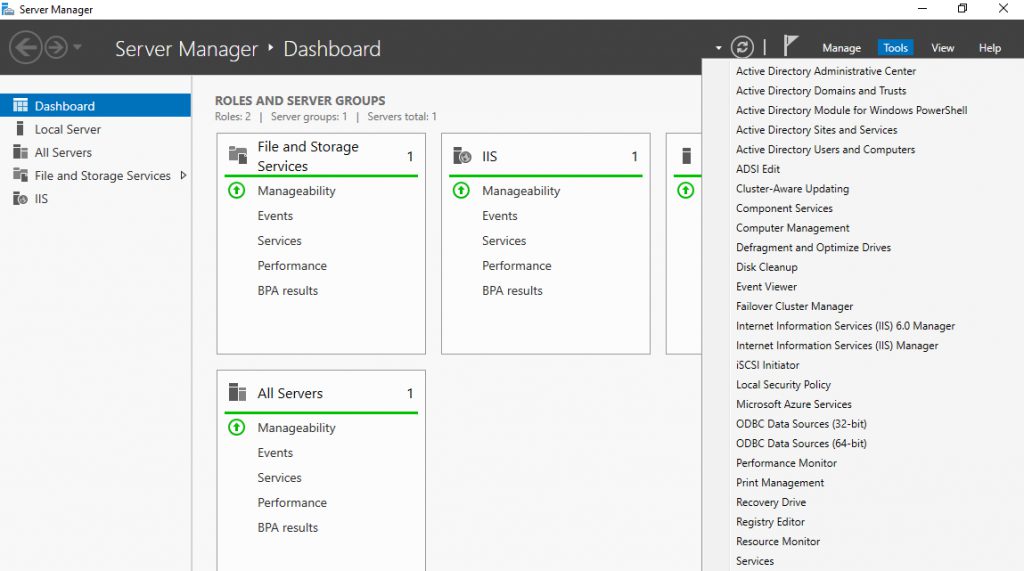Open the View menu

click(942, 48)
